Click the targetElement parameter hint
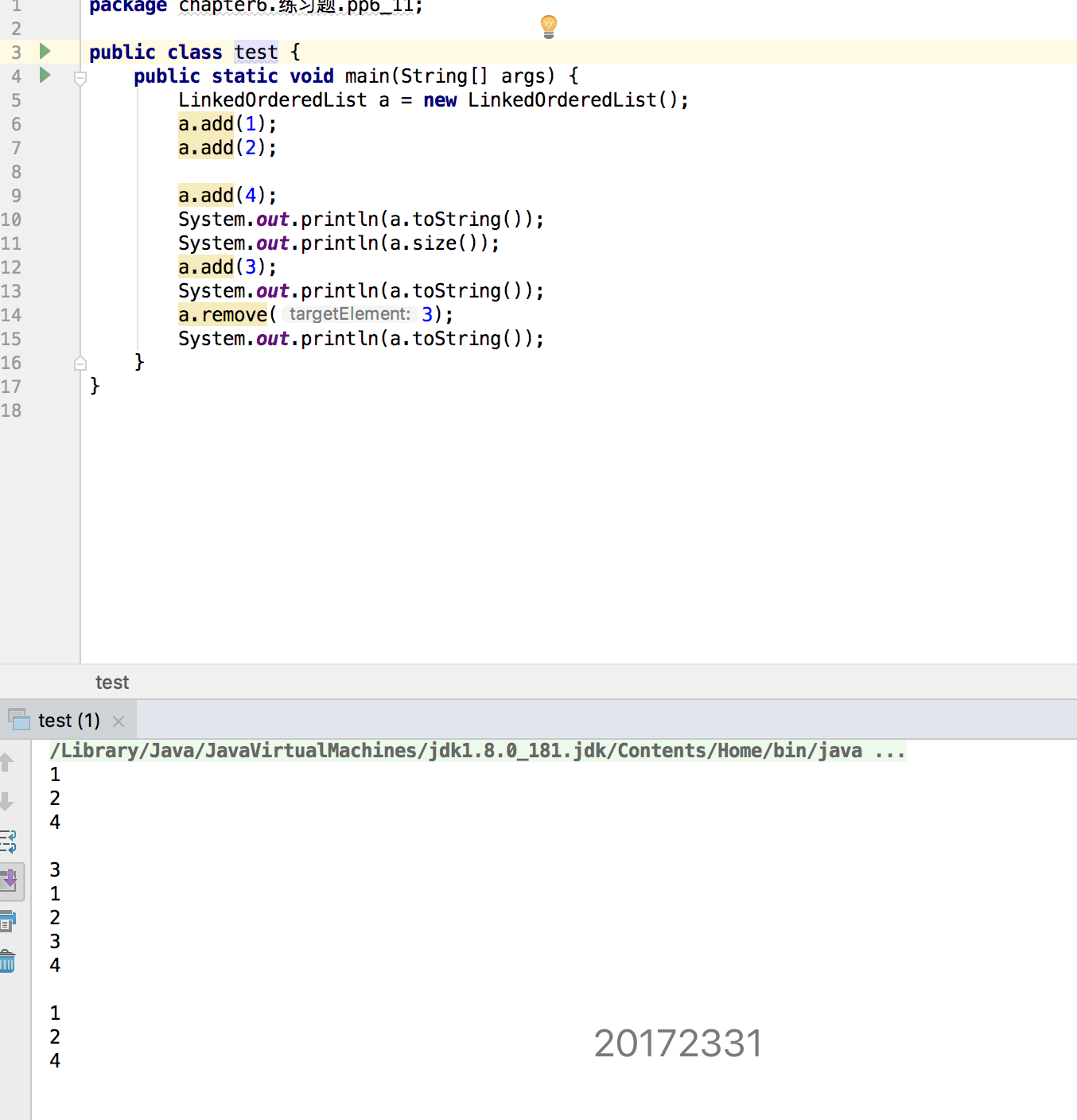Image resolution: width=1077 pixels, height=1120 pixels. point(349,314)
